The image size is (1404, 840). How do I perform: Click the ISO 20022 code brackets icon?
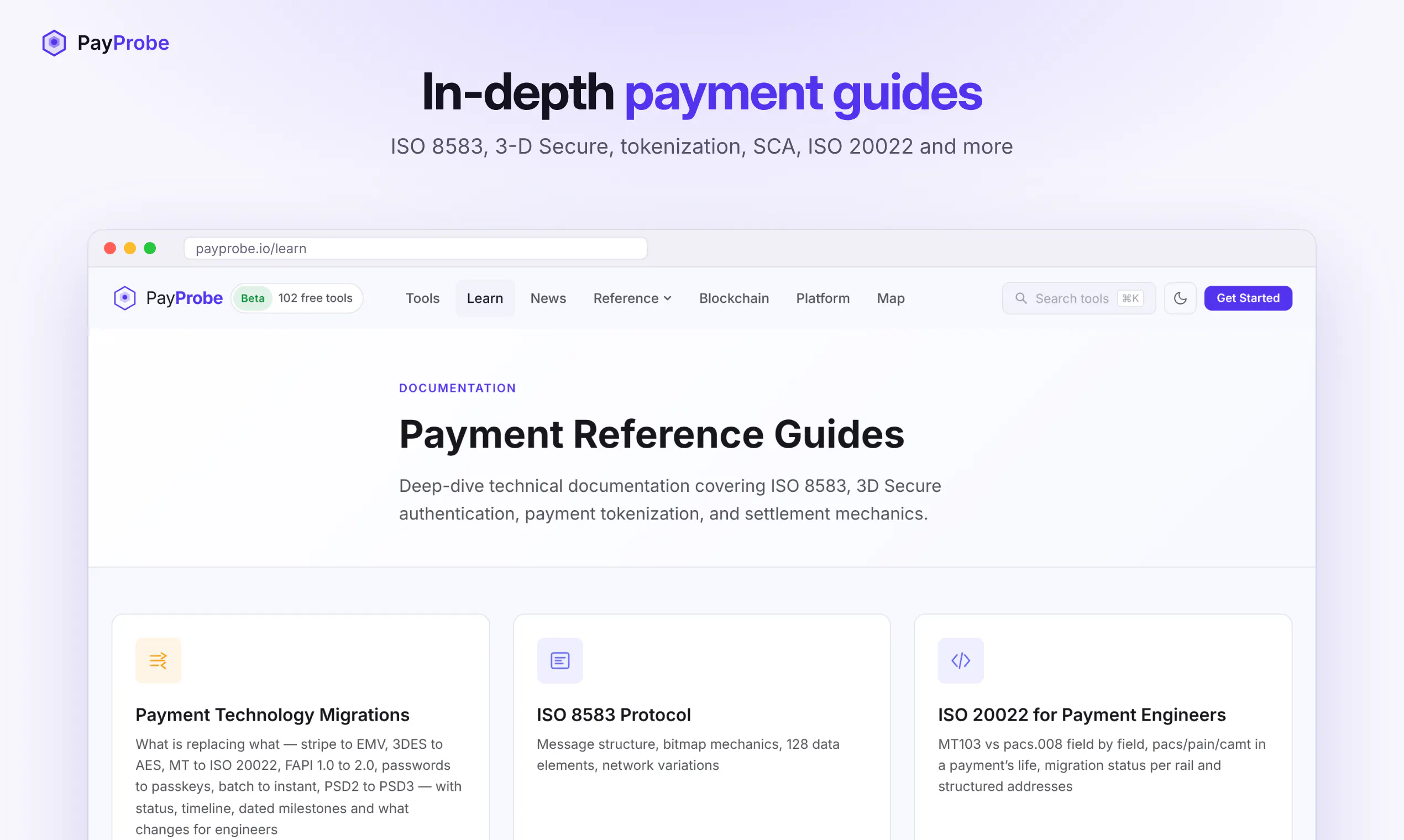coord(960,660)
